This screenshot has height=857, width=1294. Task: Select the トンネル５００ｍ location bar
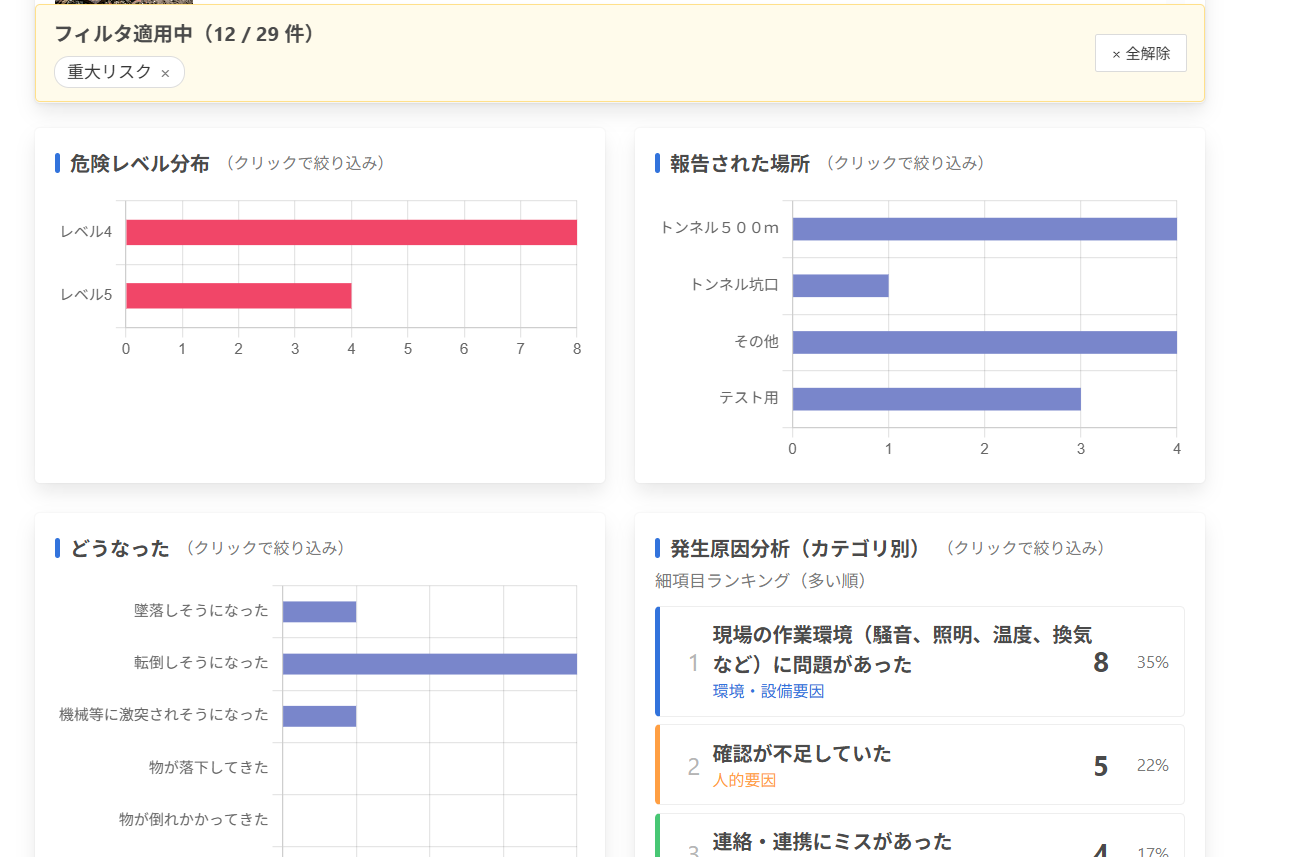(984, 229)
